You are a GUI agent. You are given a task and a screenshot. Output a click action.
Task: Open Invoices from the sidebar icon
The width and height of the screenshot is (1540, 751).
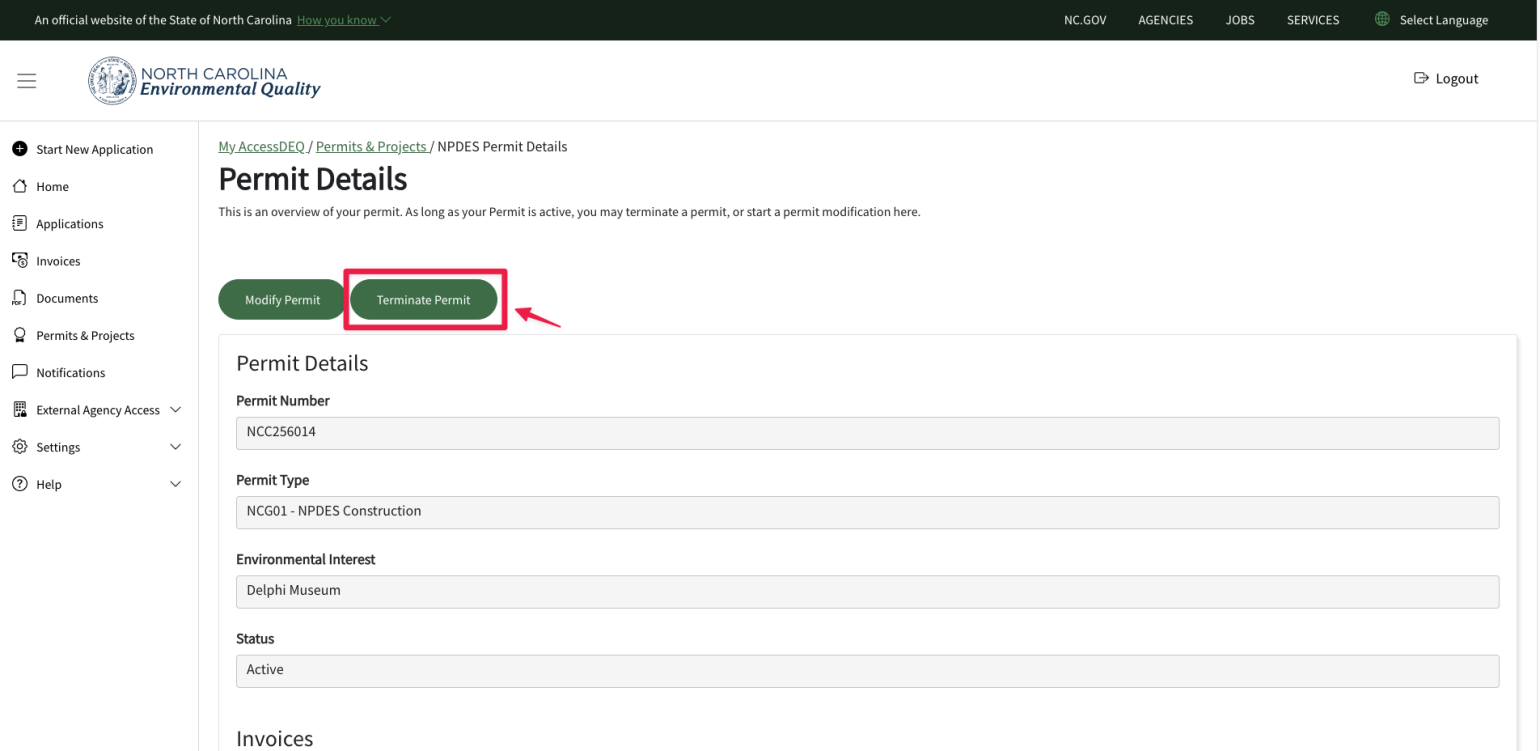[x=20, y=260]
